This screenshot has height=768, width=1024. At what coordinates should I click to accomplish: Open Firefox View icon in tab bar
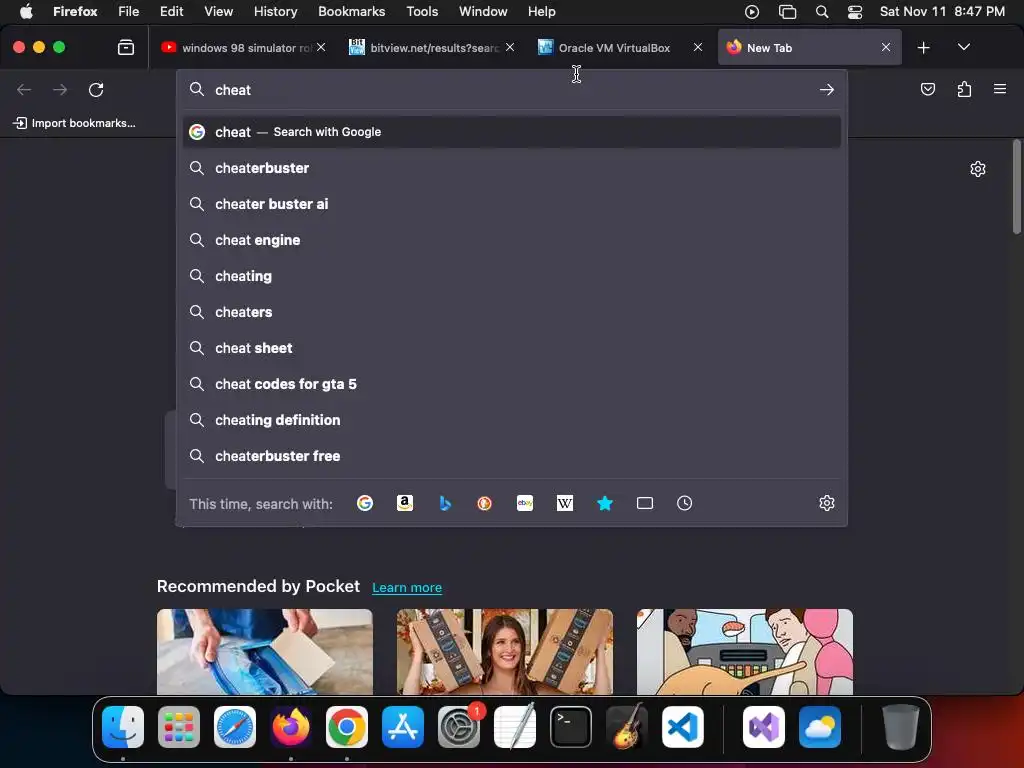tap(126, 47)
